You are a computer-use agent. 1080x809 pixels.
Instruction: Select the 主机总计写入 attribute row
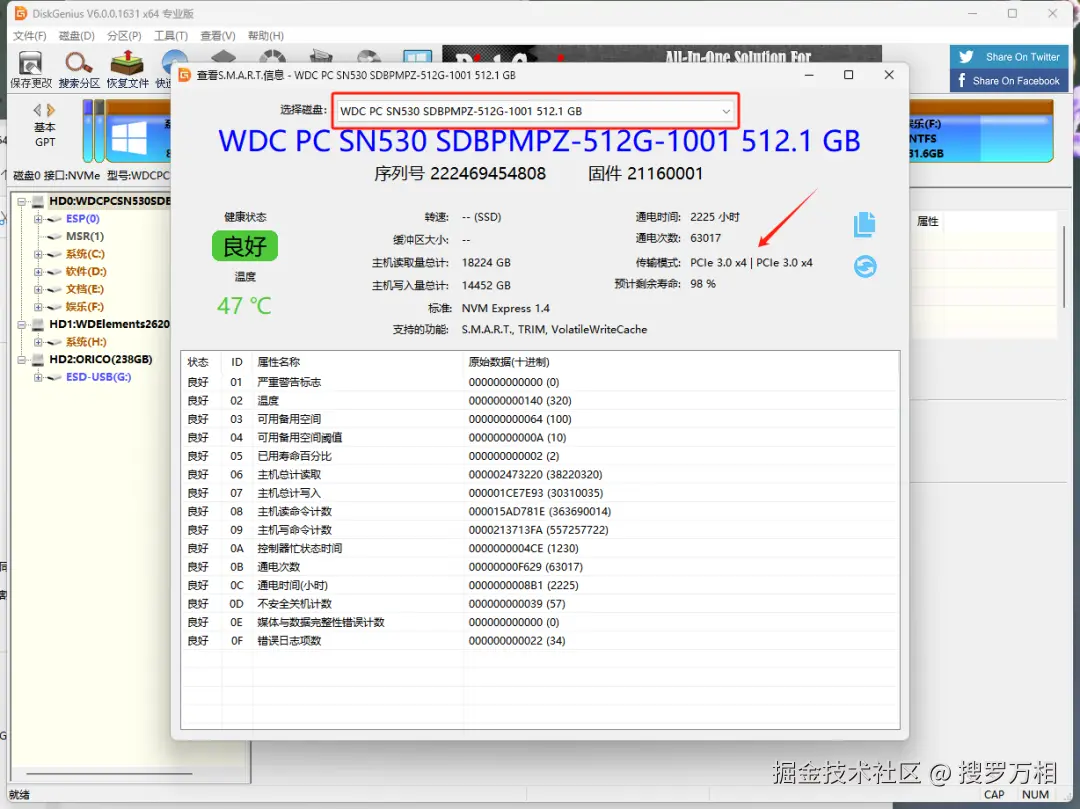point(540,493)
